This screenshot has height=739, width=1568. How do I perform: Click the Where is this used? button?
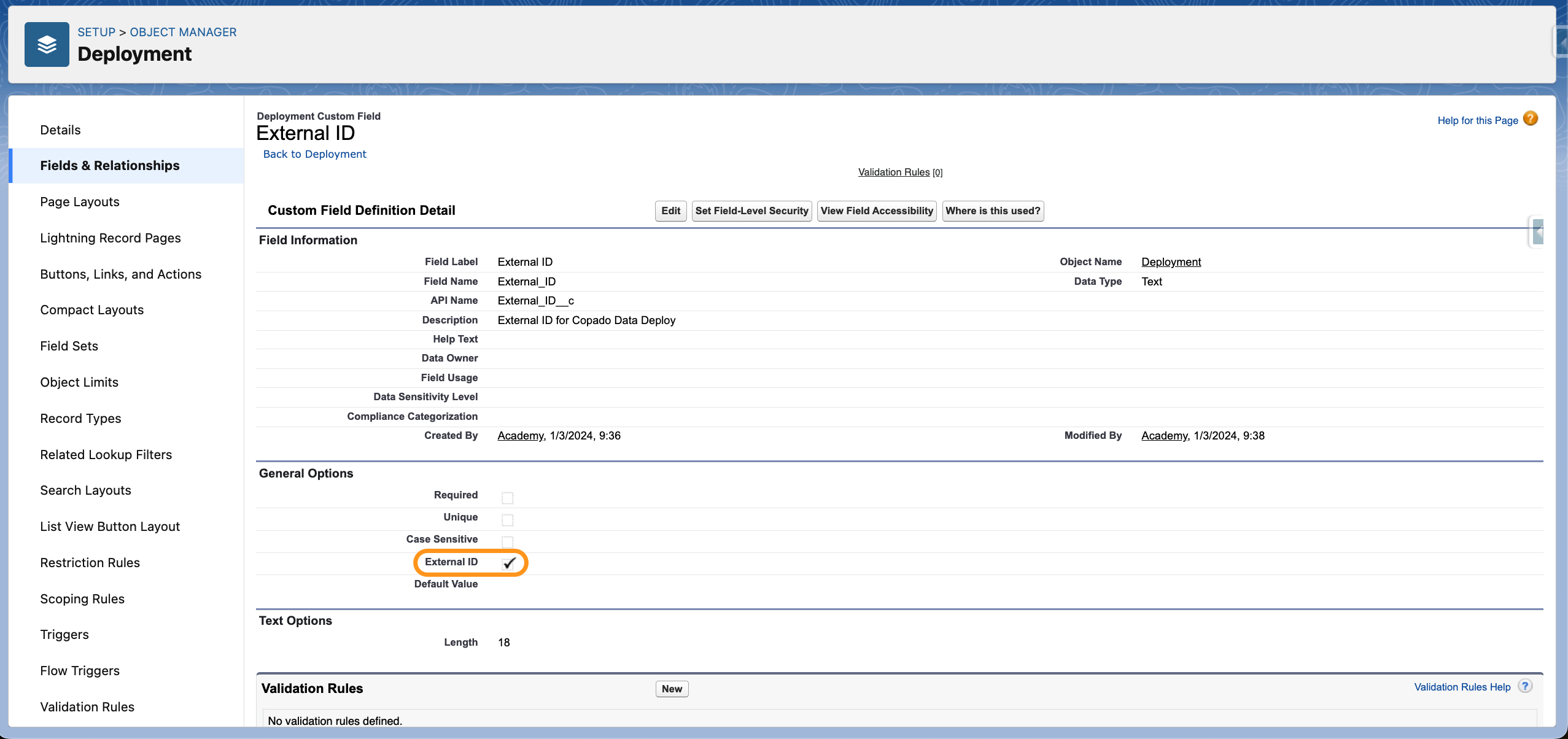[993, 211]
